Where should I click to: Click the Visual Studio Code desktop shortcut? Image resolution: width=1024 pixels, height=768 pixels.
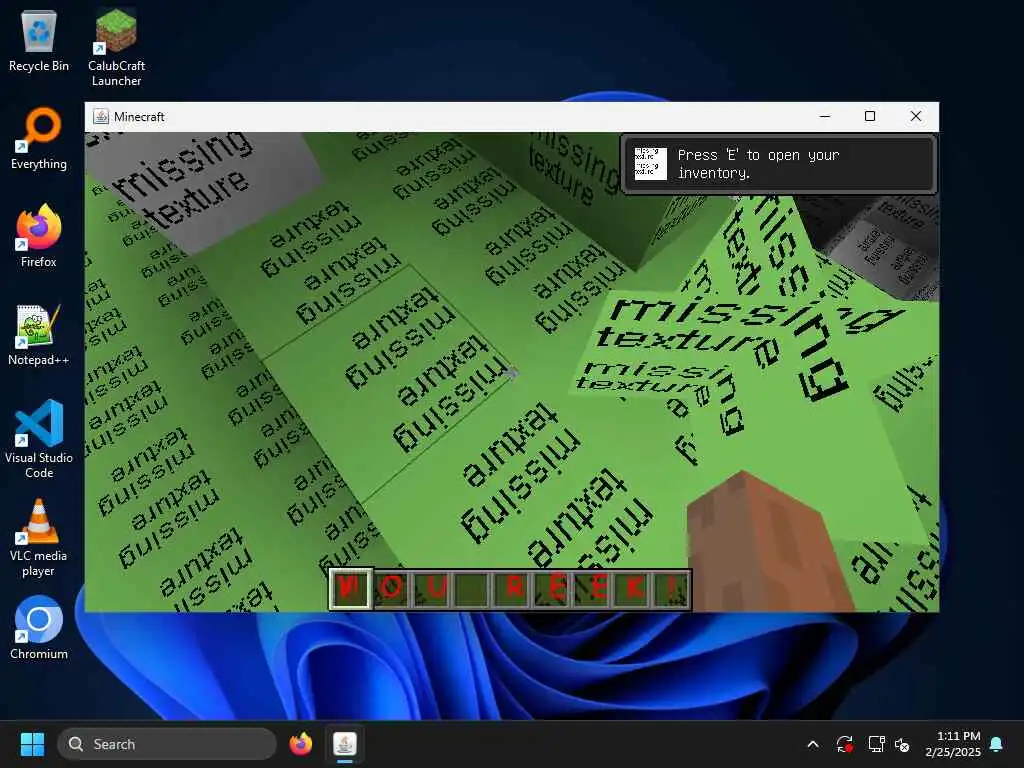[x=39, y=439]
